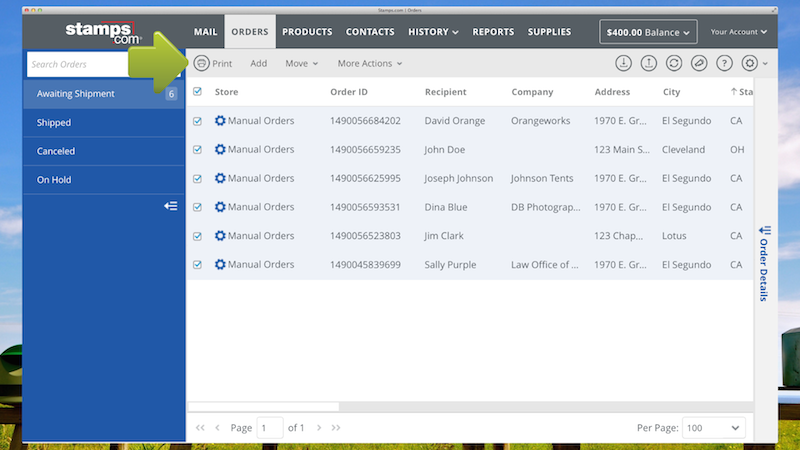Click the gear icon beside David Orange's order

tap(220, 121)
